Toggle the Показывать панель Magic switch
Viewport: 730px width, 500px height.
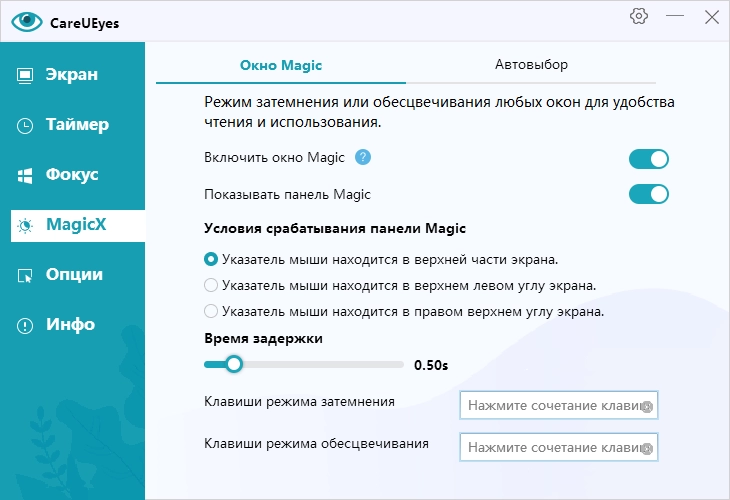[648, 194]
